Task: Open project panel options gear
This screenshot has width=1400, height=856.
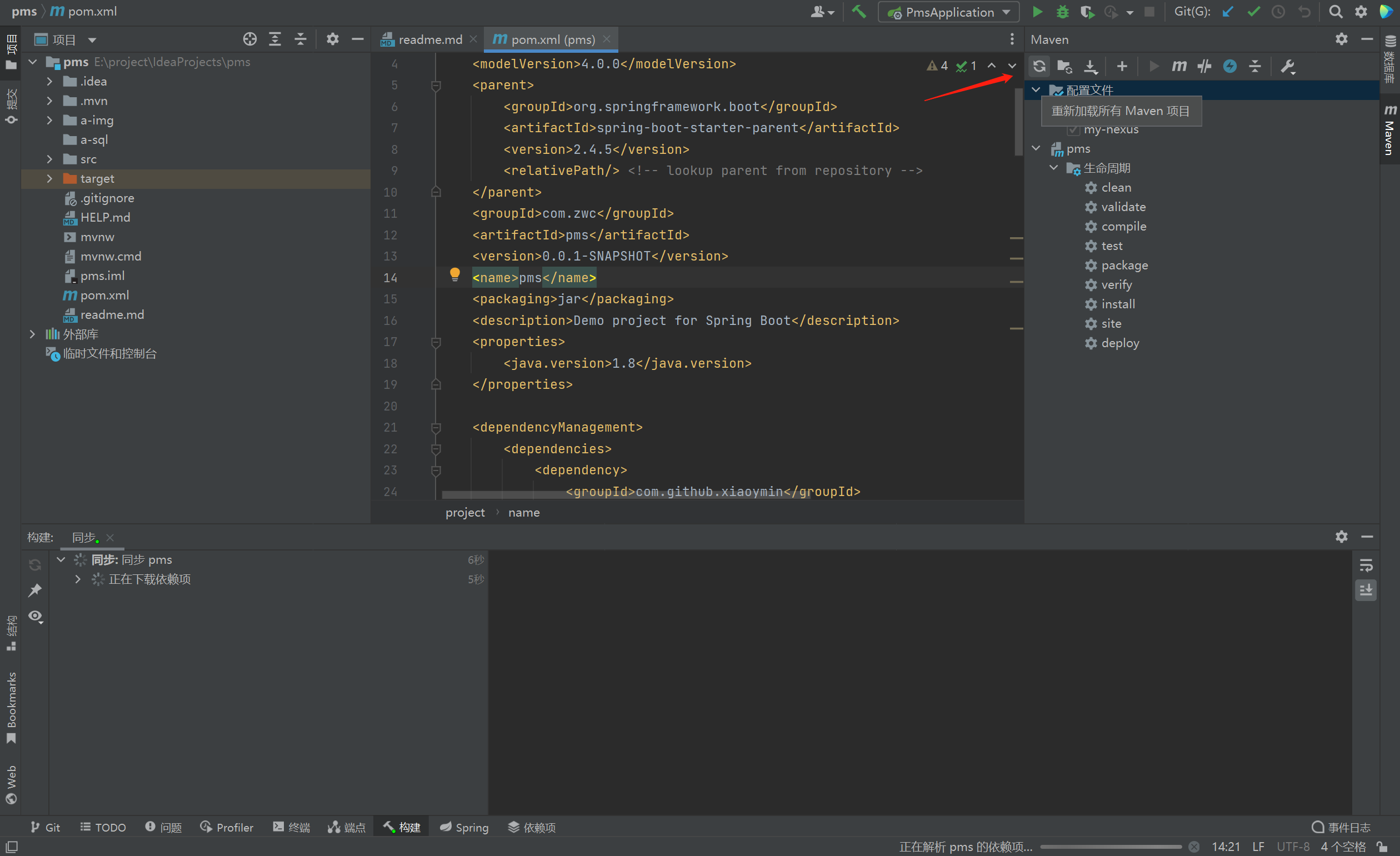Action: tap(332, 39)
